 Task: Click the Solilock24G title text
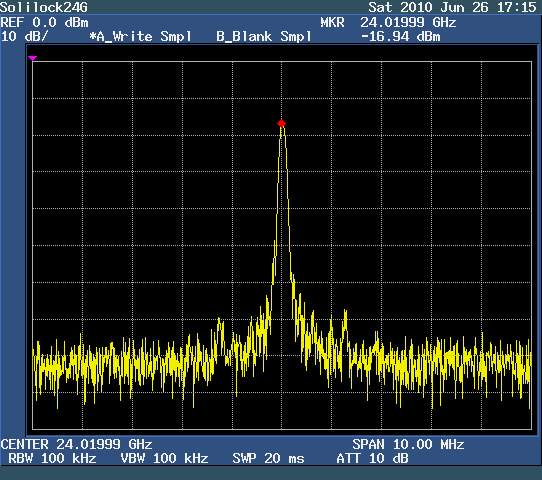click(x=44, y=7)
